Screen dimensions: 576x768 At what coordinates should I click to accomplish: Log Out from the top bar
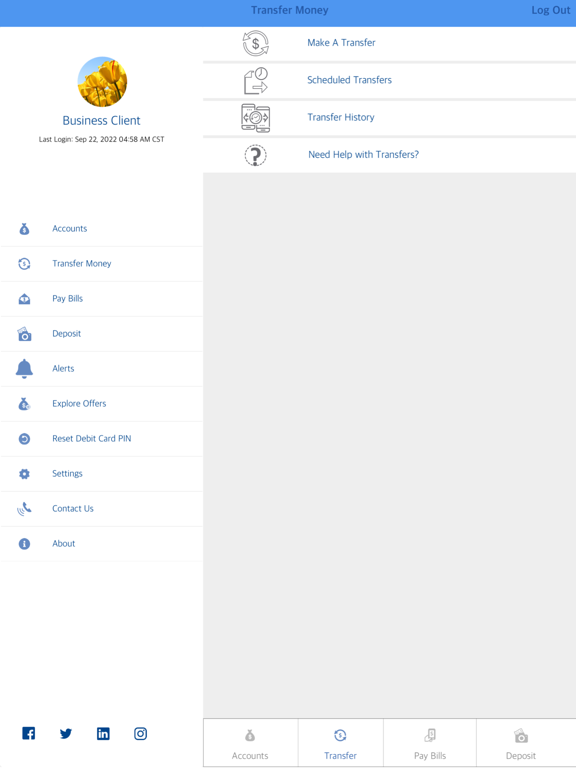pos(551,10)
